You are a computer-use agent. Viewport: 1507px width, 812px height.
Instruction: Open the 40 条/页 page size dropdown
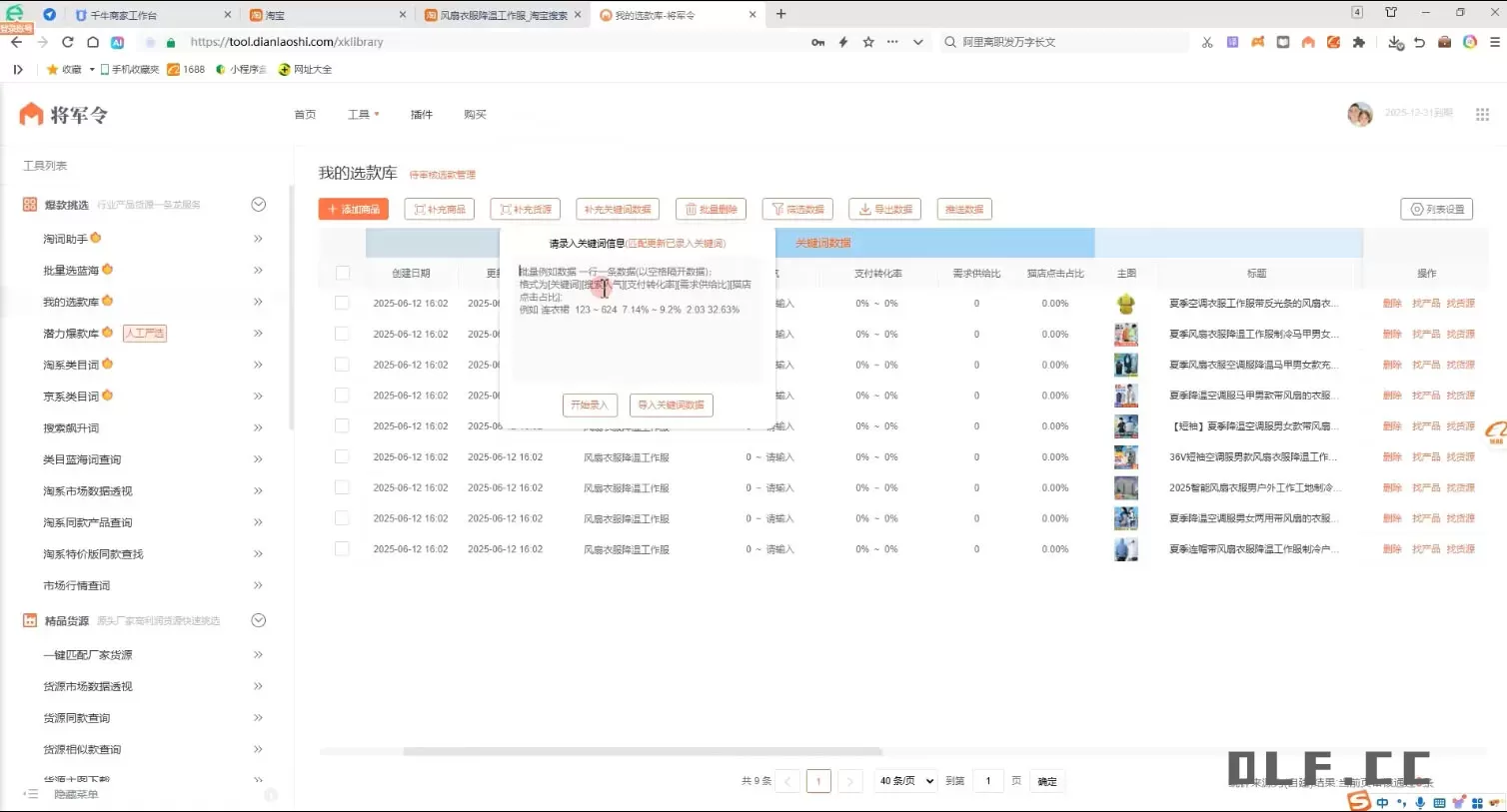click(906, 781)
